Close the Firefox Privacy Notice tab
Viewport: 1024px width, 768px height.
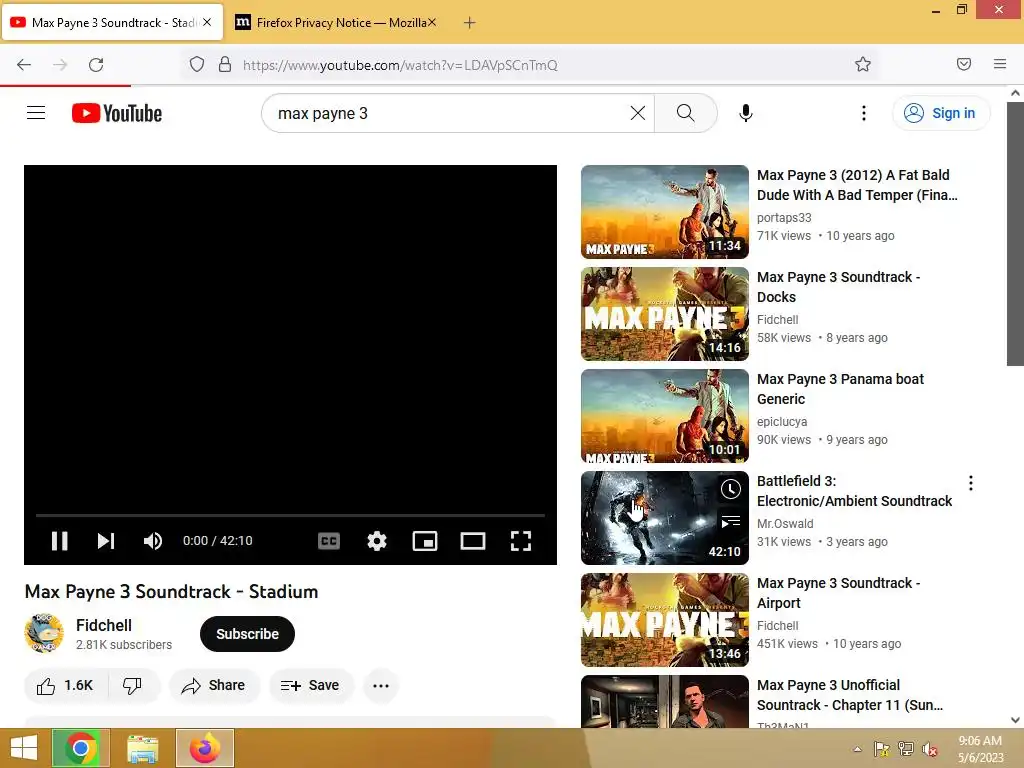click(x=432, y=22)
